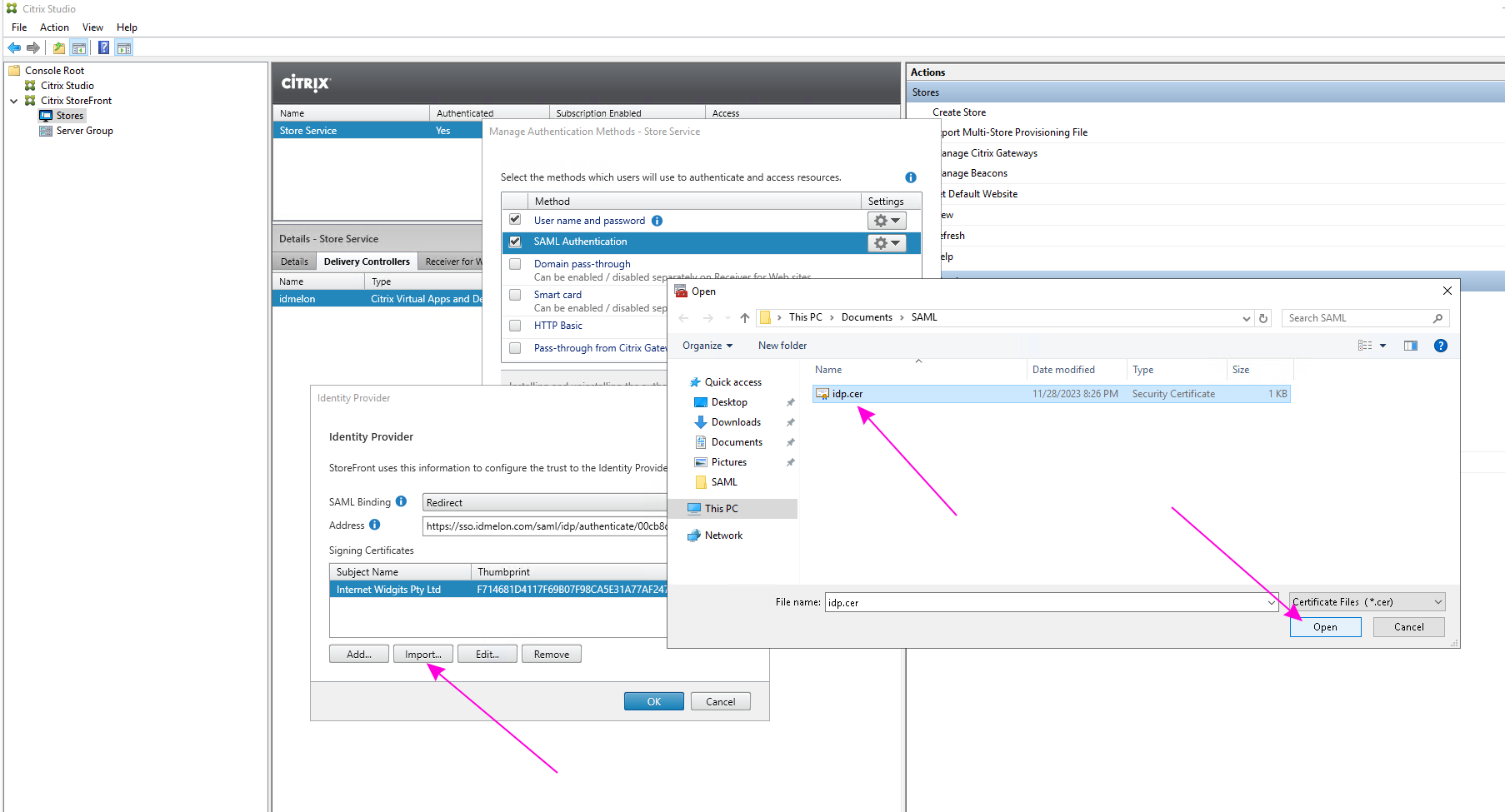Click the MMC toolbar Forward arrow
Viewport: 1505px width, 812px height.
pyautogui.click(x=33, y=47)
